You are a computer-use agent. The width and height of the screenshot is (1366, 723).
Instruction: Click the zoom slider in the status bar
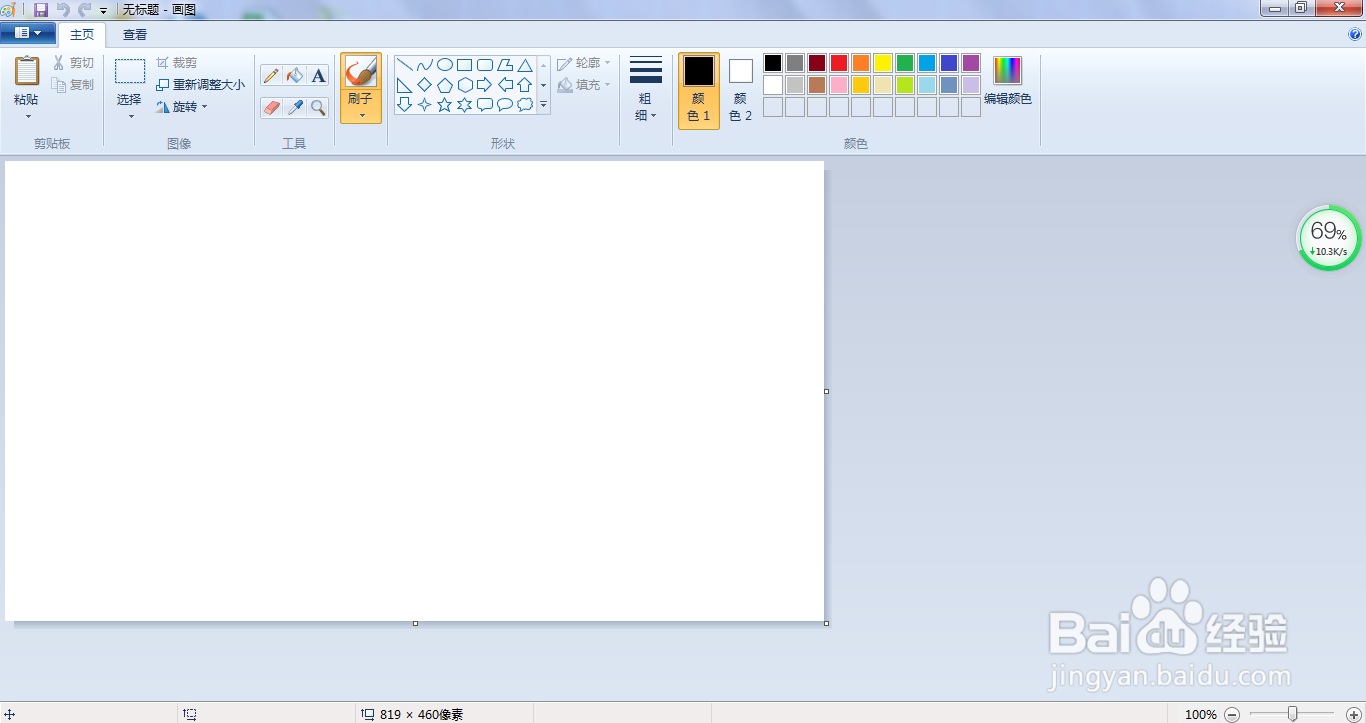1293,714
